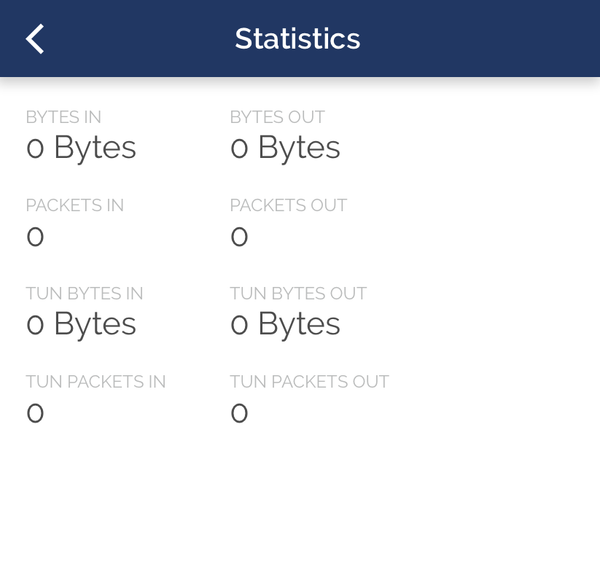The height and width of the screenshot is (566, 600).
Task: Tap the Statistics page title
Action: [x=297, y=39]
